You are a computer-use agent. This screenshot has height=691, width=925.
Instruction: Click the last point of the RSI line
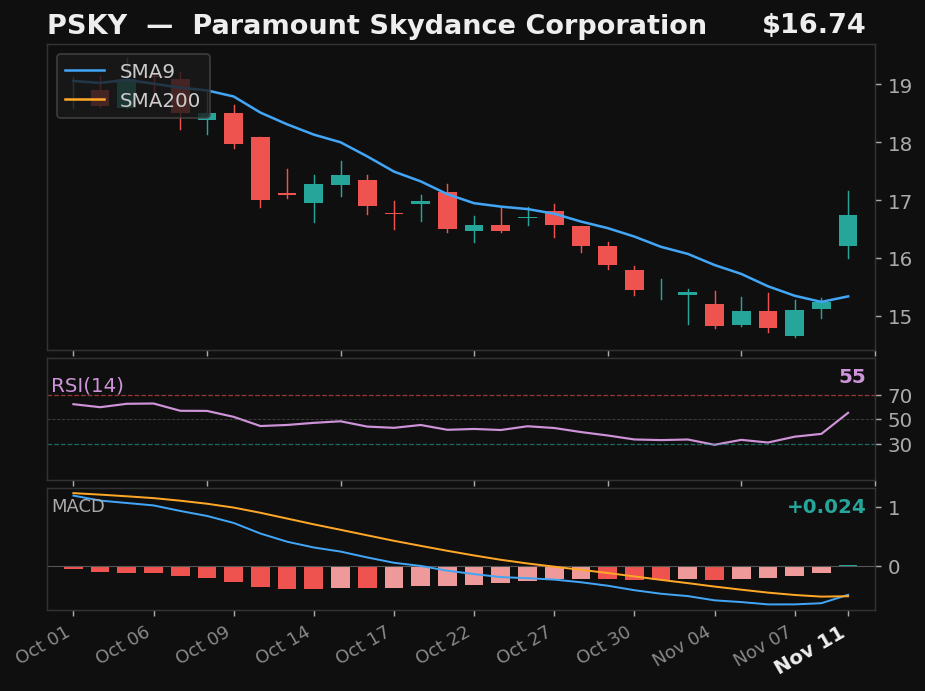click(848, 412)
